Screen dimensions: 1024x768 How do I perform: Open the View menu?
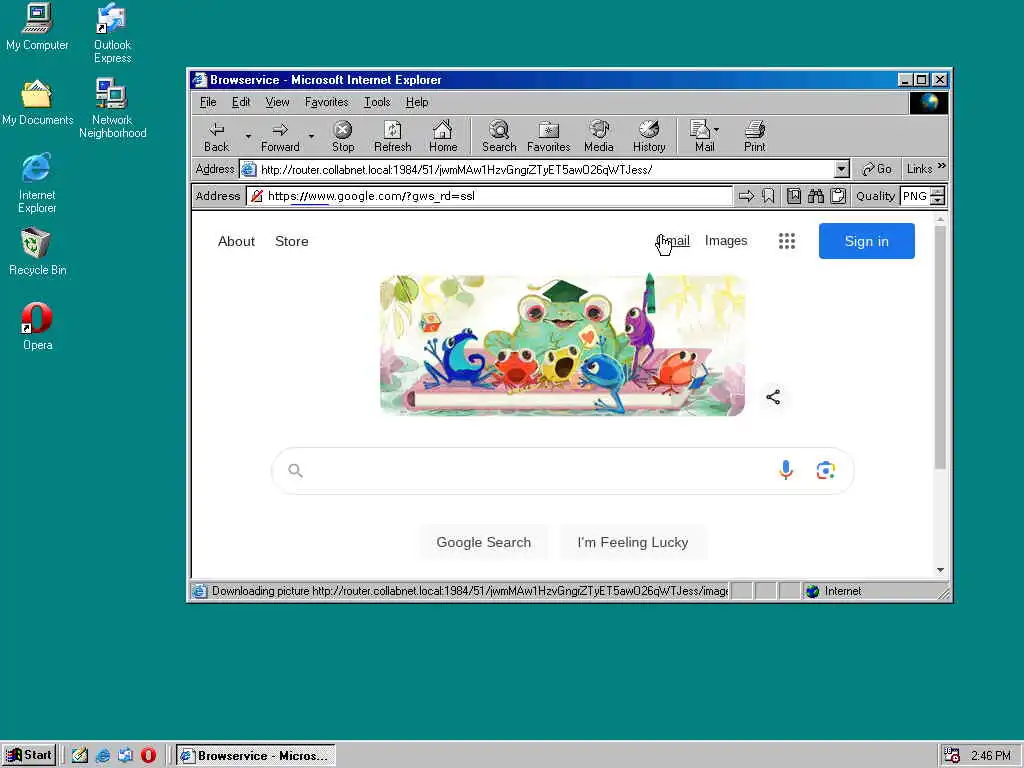click(x=277, y=102)
